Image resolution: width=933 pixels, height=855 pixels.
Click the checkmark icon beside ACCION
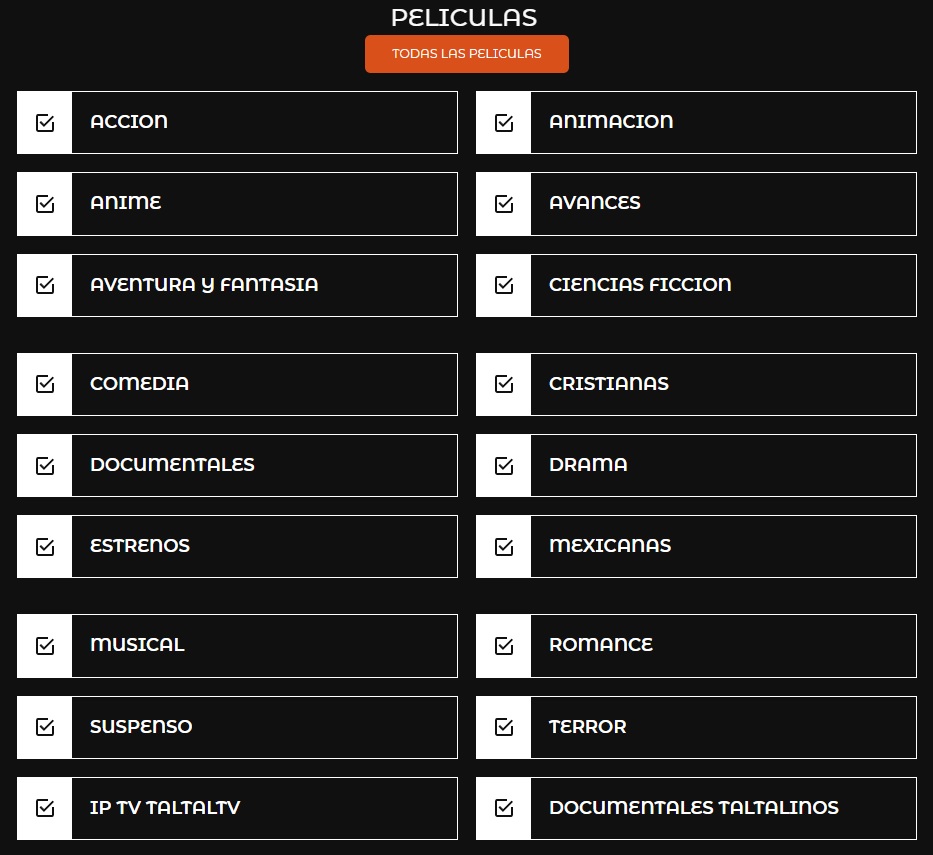[x=45, y=122]
